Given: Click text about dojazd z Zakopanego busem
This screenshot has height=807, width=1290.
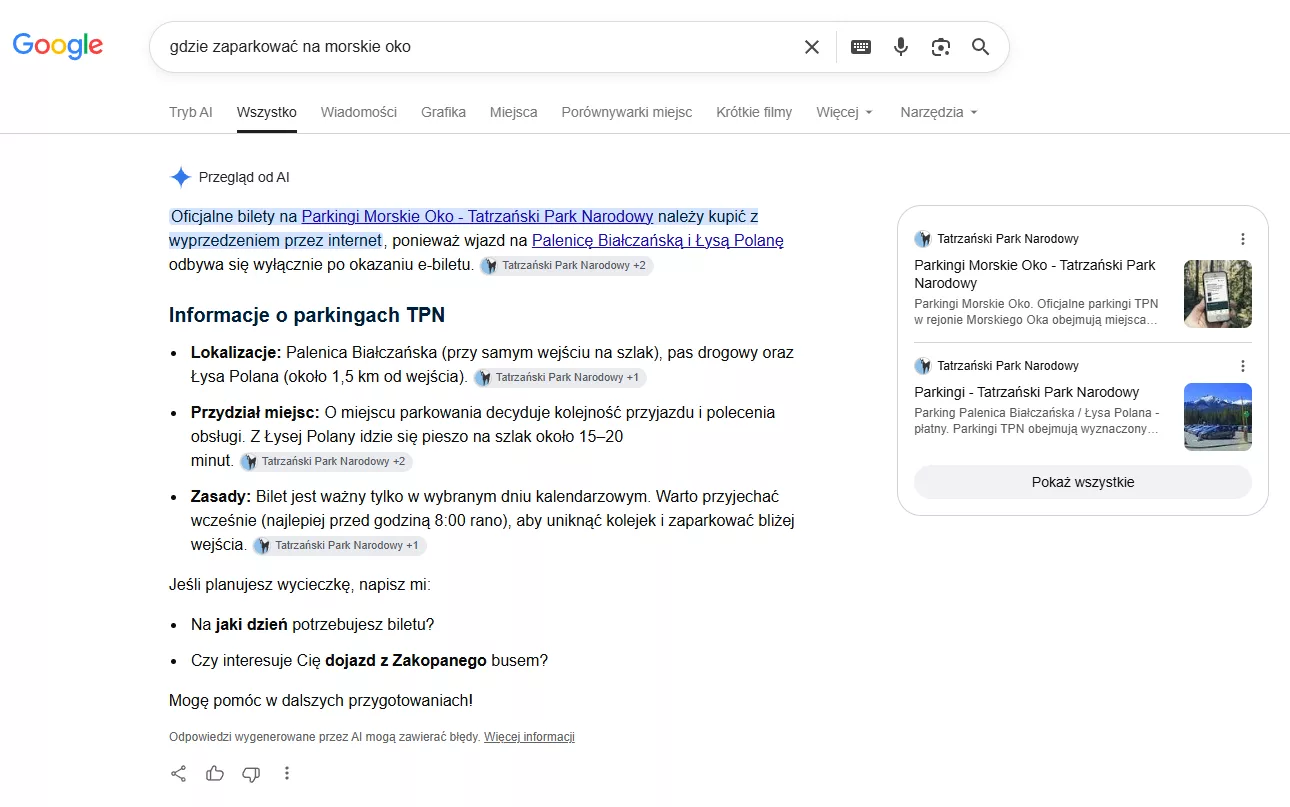Looking at the screenshot, I should [370, 661].
